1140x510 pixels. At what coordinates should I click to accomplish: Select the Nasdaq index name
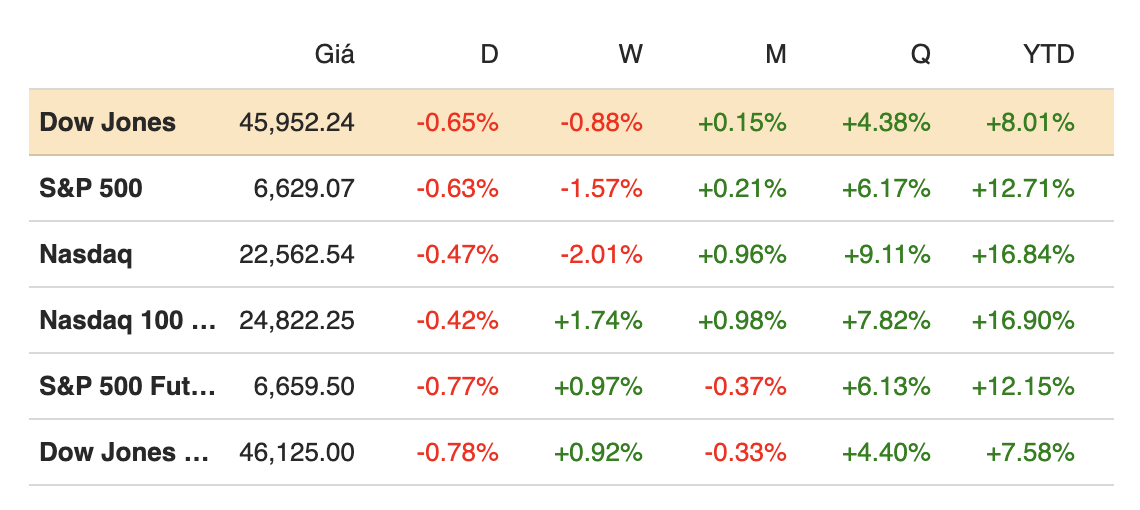pyautogui.click(x=86, y=254)
